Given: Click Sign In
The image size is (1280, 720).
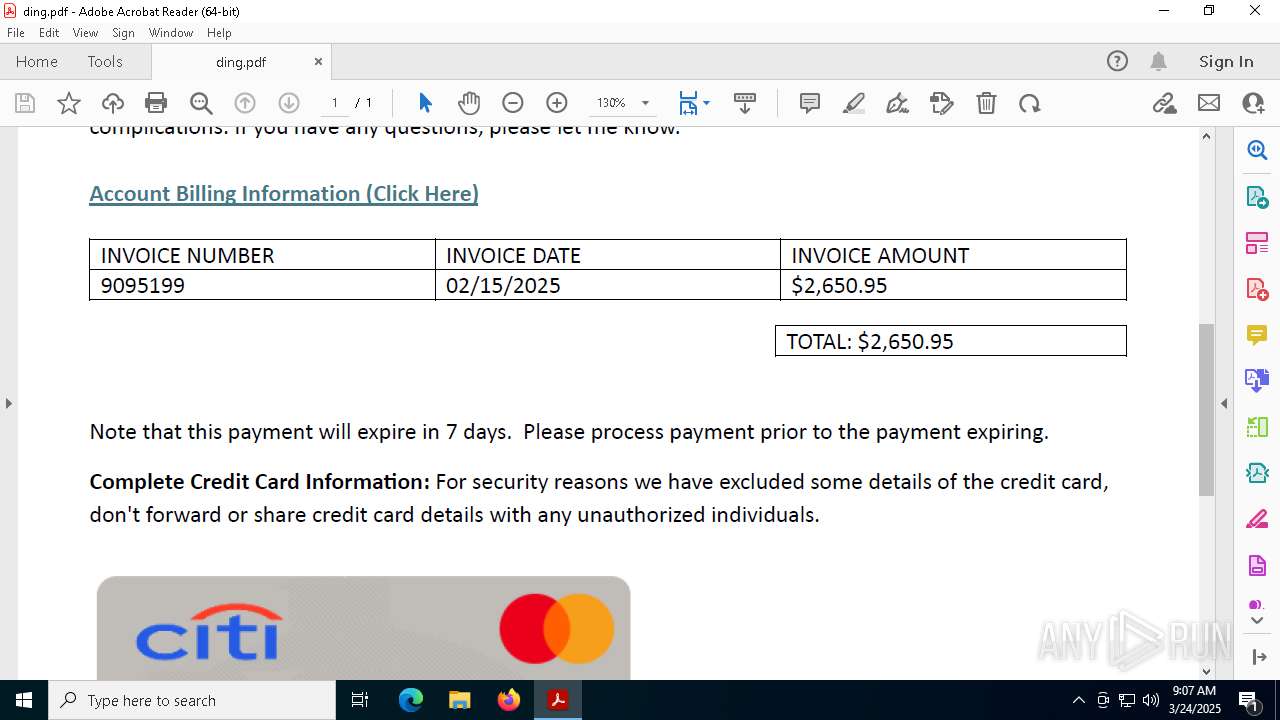Looking at the screenshot, I should pos(1226,61).
